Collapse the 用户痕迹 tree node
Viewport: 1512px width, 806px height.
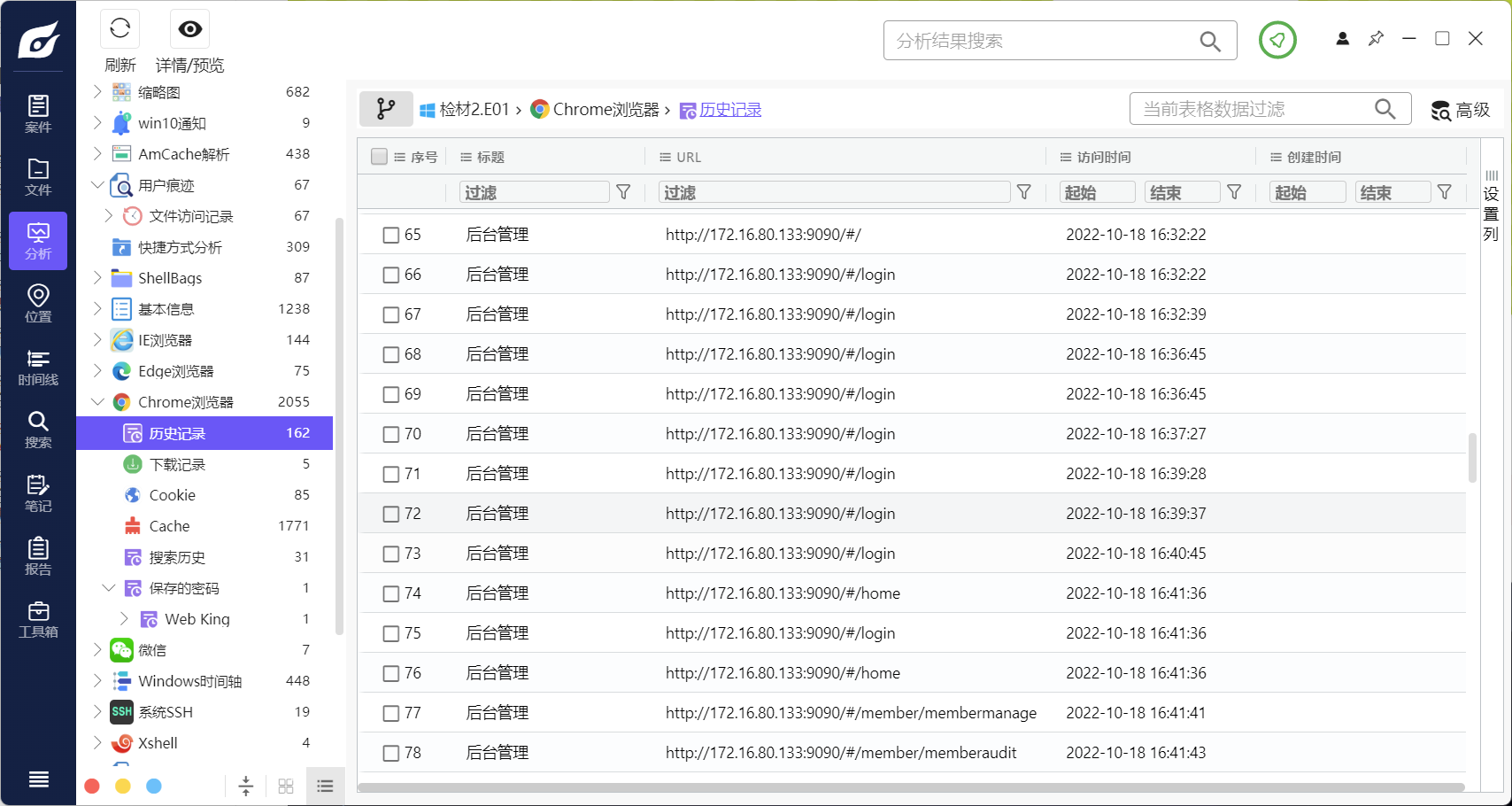click(x=97, y=185)
